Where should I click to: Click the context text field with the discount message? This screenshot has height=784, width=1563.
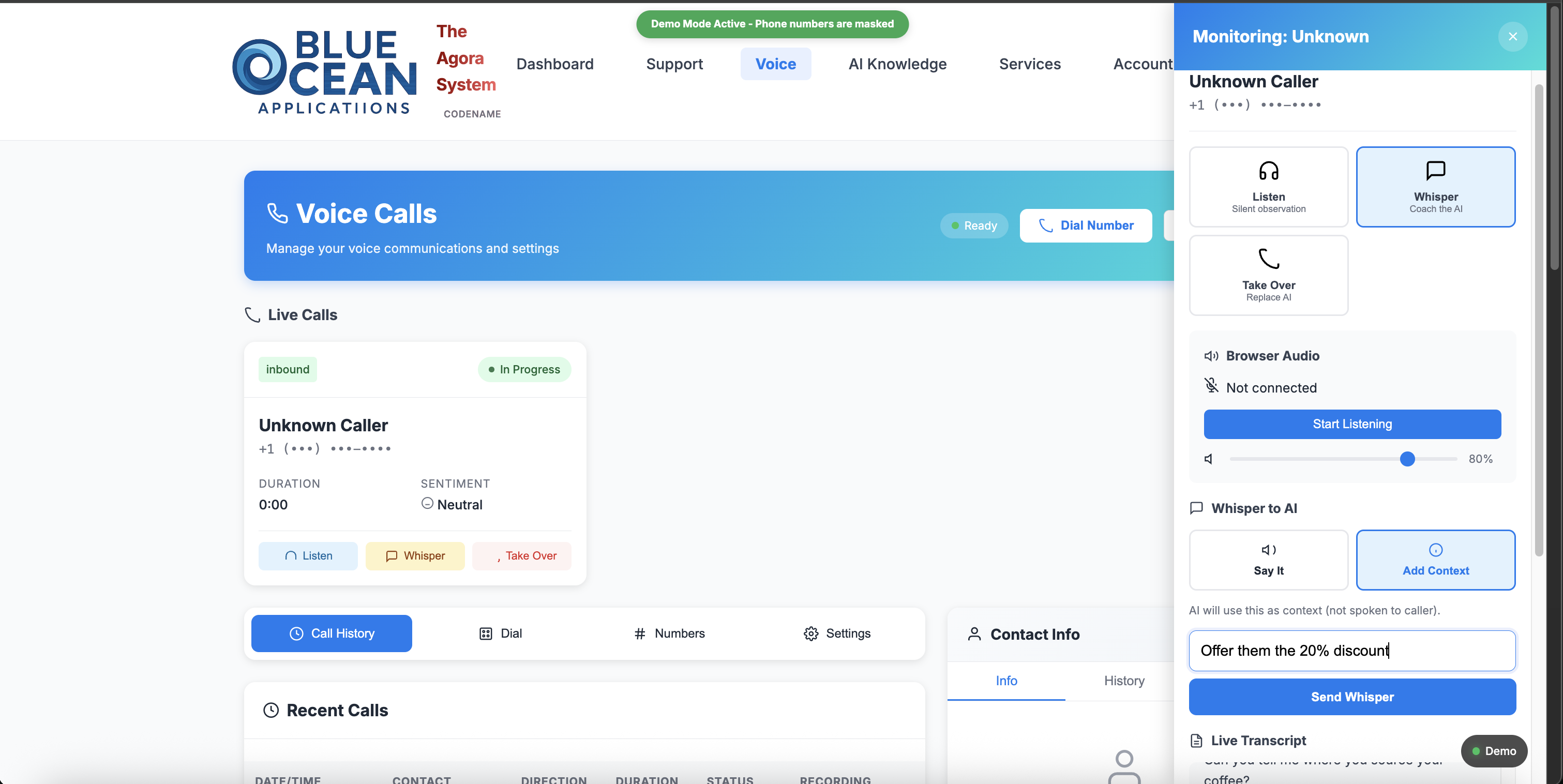coord(1352,651)
